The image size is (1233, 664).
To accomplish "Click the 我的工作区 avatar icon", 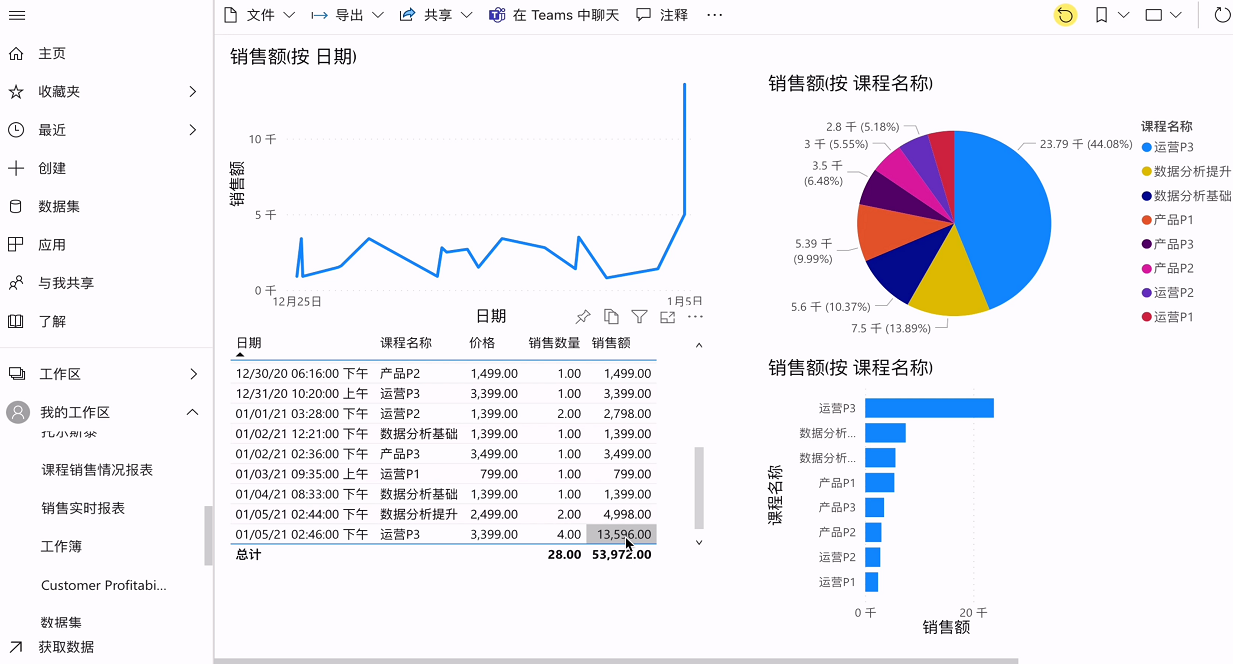I will [16, 412].
